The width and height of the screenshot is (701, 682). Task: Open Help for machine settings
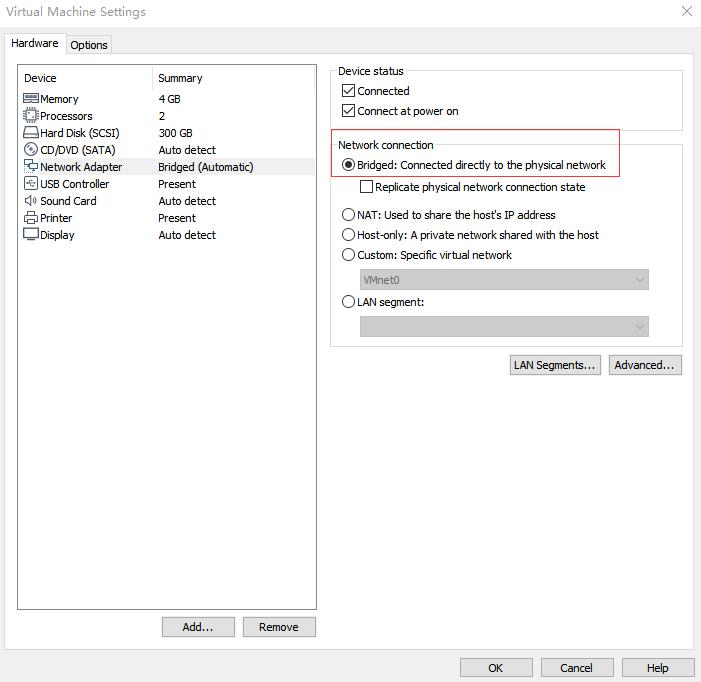tap(658, 668)
